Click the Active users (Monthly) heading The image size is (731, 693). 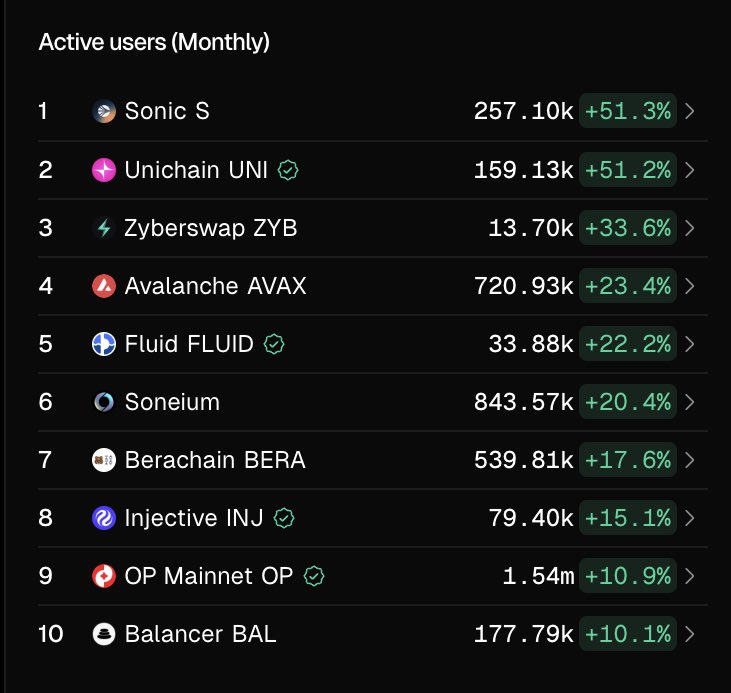pos(154,42)
